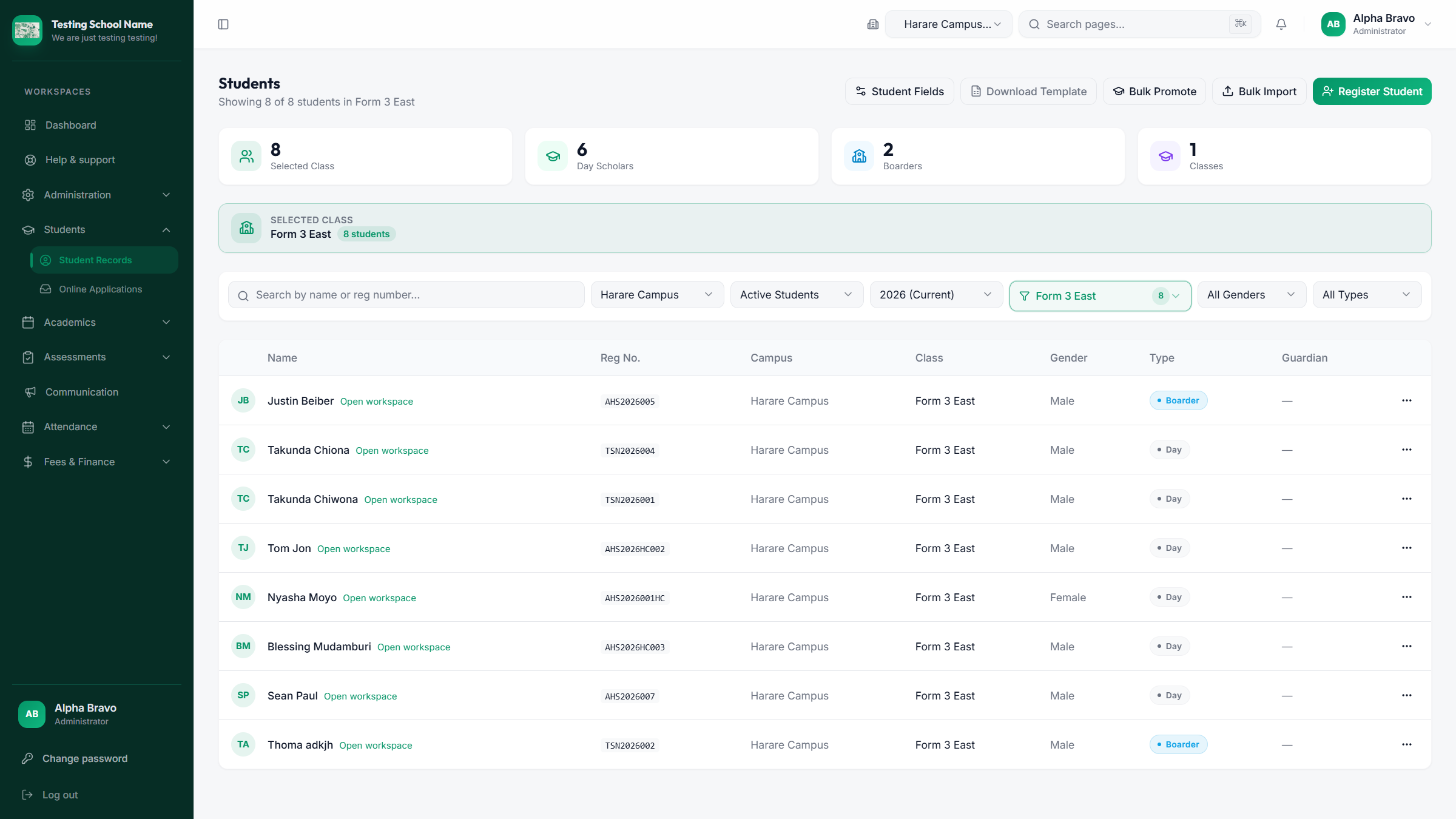The width and height of the screenshot is (1456, 819).
Task: Click the TJ avatar for Tom Jon
Action: tap(243, 548)
